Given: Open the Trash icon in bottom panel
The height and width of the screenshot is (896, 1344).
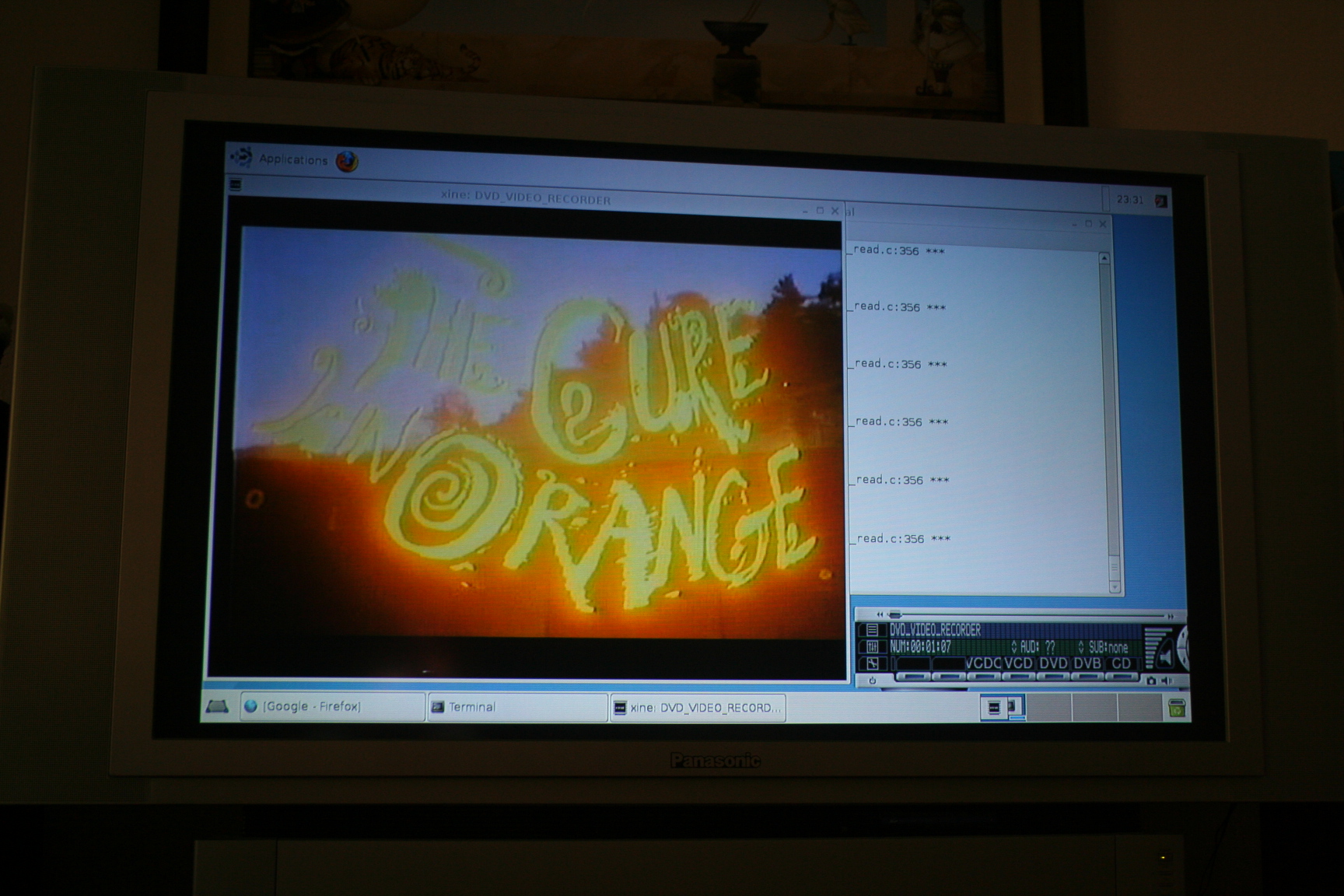Looking at the screenshot, I should (x=1177, y=708).
